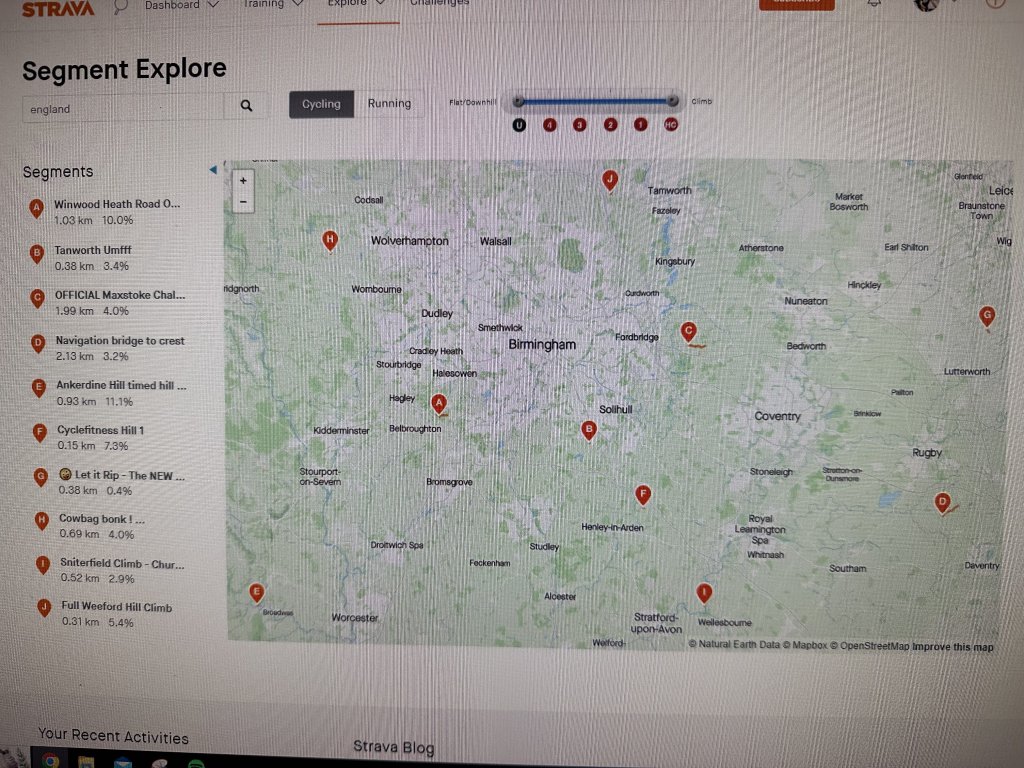Click the location search field containing england
Screen dimensions: 1024x768
123,108
